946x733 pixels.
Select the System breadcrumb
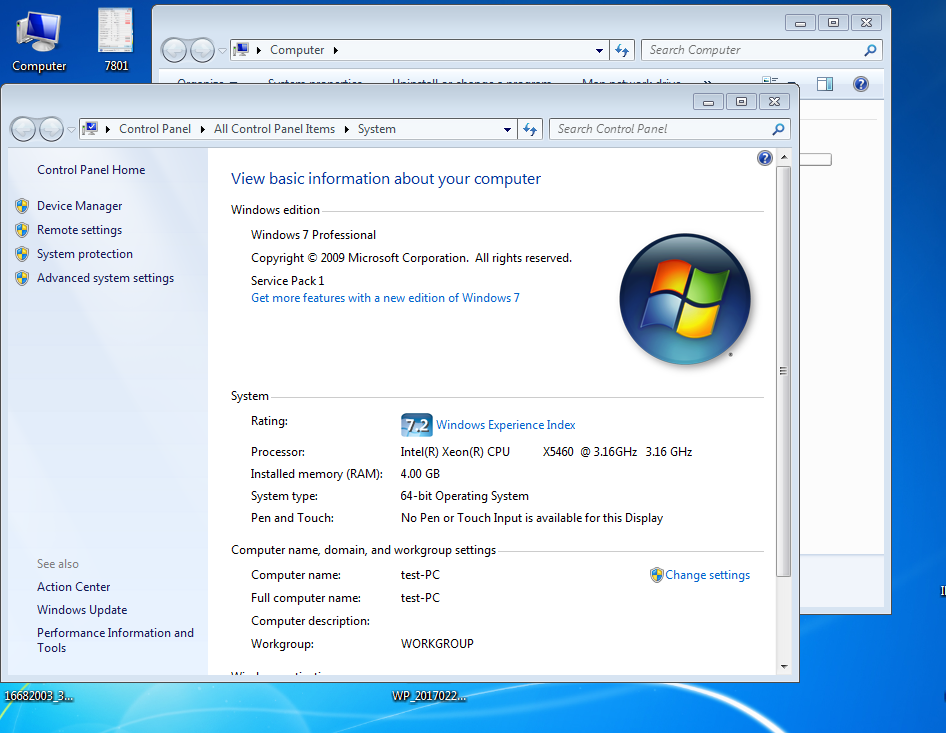(376, 129)
